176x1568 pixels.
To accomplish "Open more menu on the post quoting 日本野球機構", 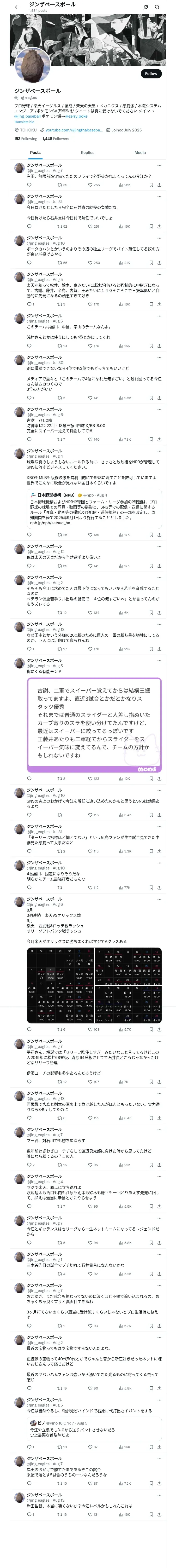I will click(x=159, y=451).
